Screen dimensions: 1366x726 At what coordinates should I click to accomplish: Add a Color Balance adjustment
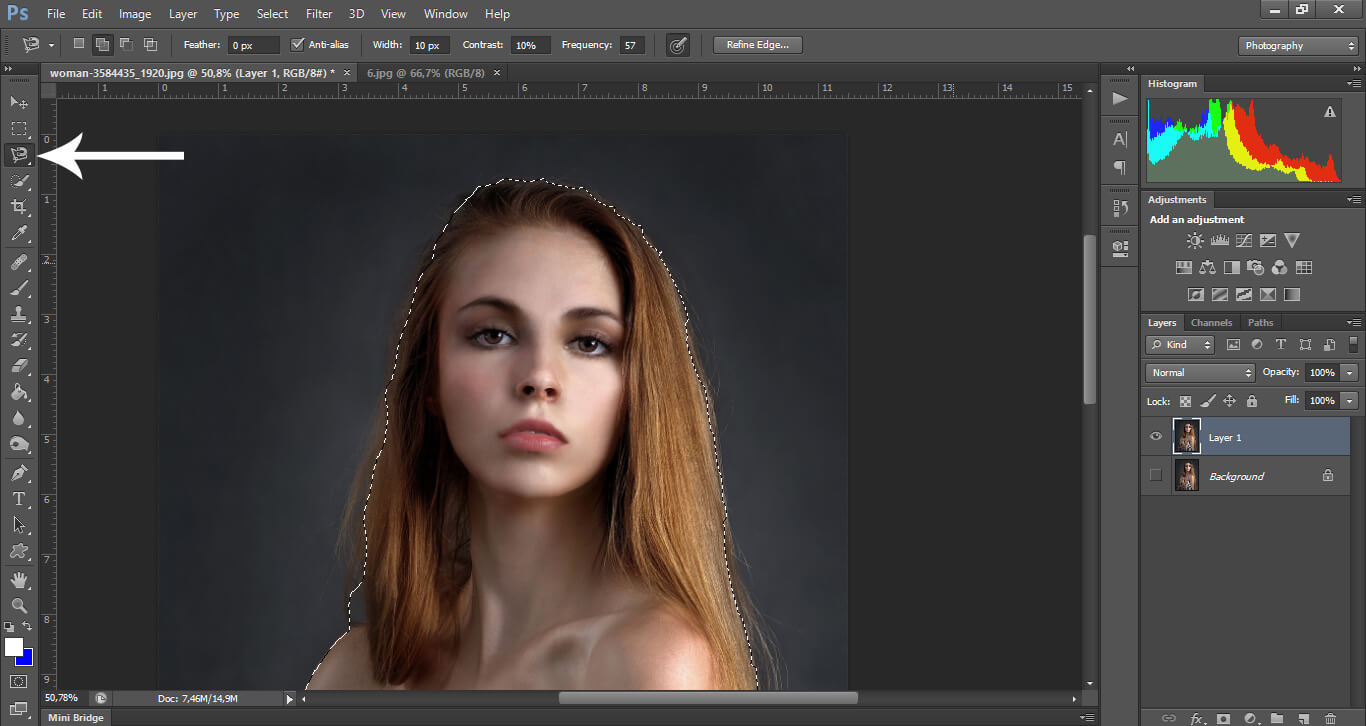click(x=1207, y=267)
